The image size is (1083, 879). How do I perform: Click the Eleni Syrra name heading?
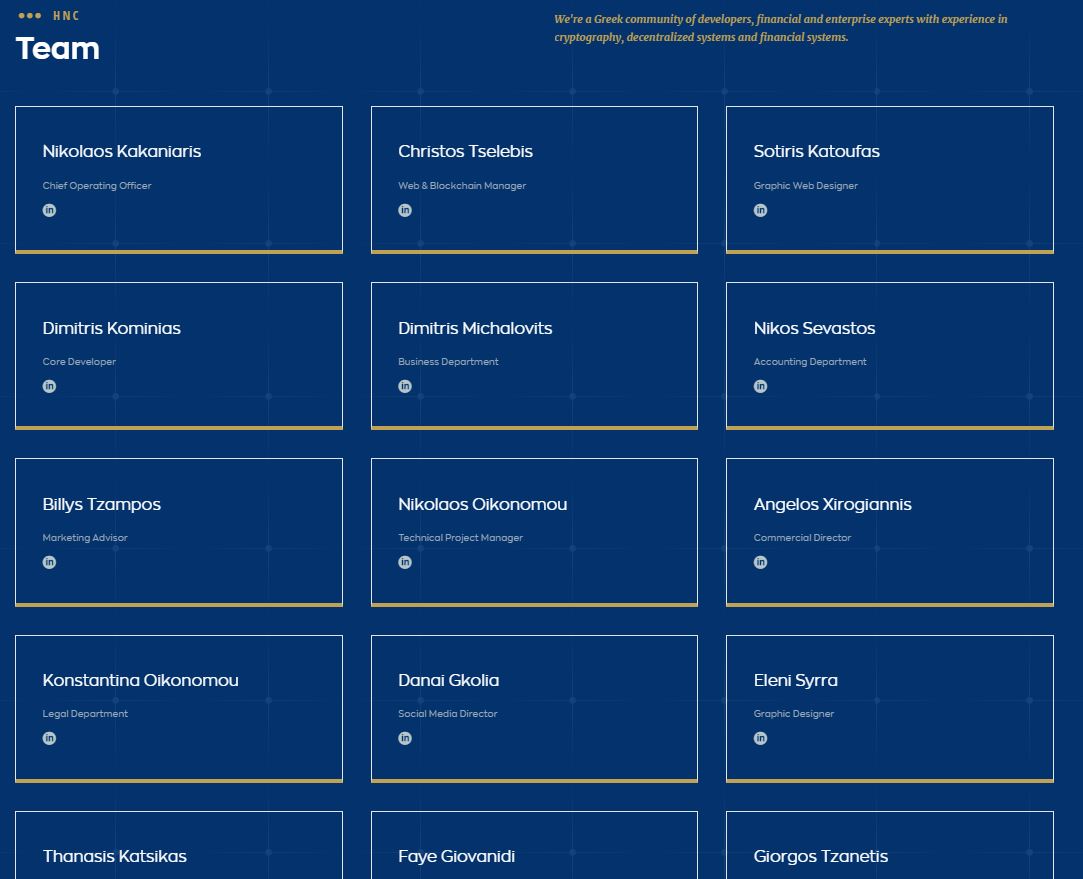[x=795, y=680]
